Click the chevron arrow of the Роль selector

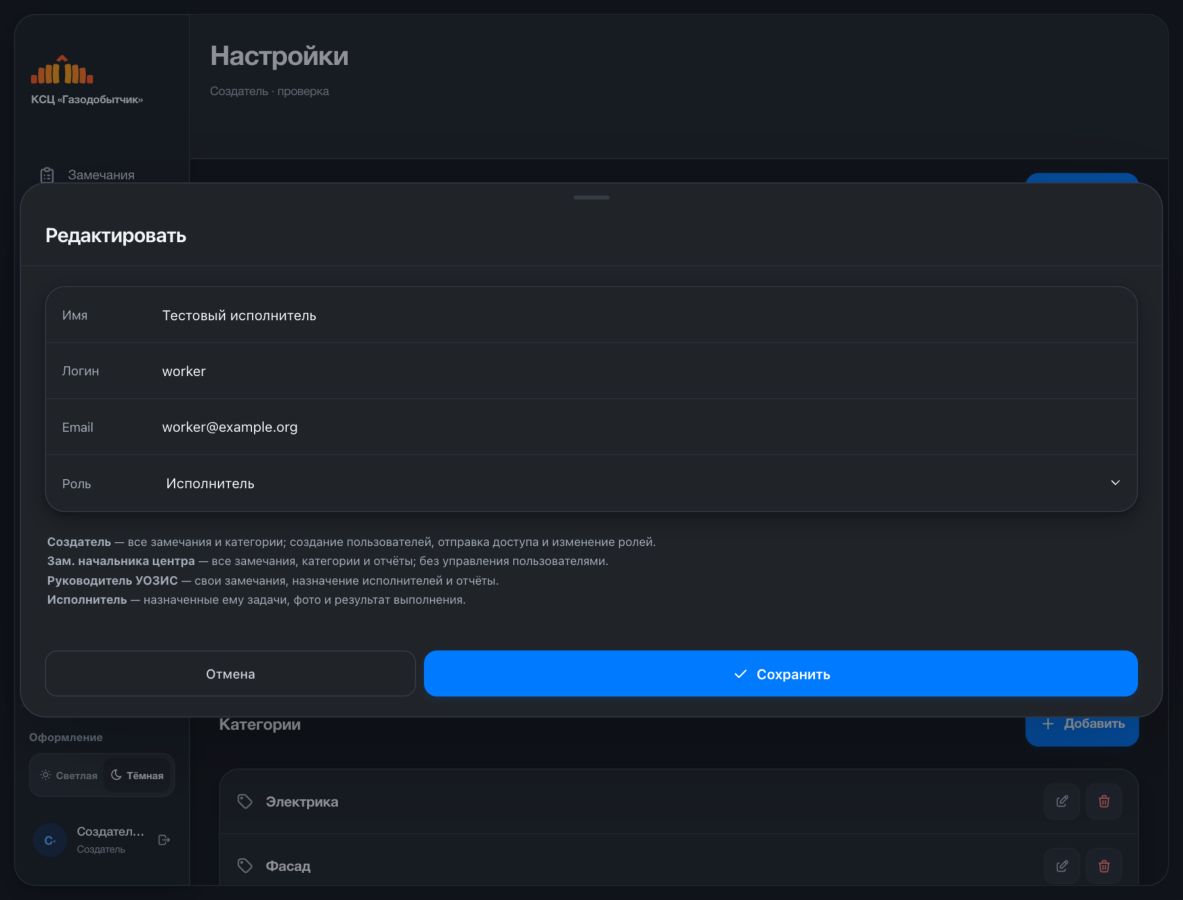[x=1115, y=483]
